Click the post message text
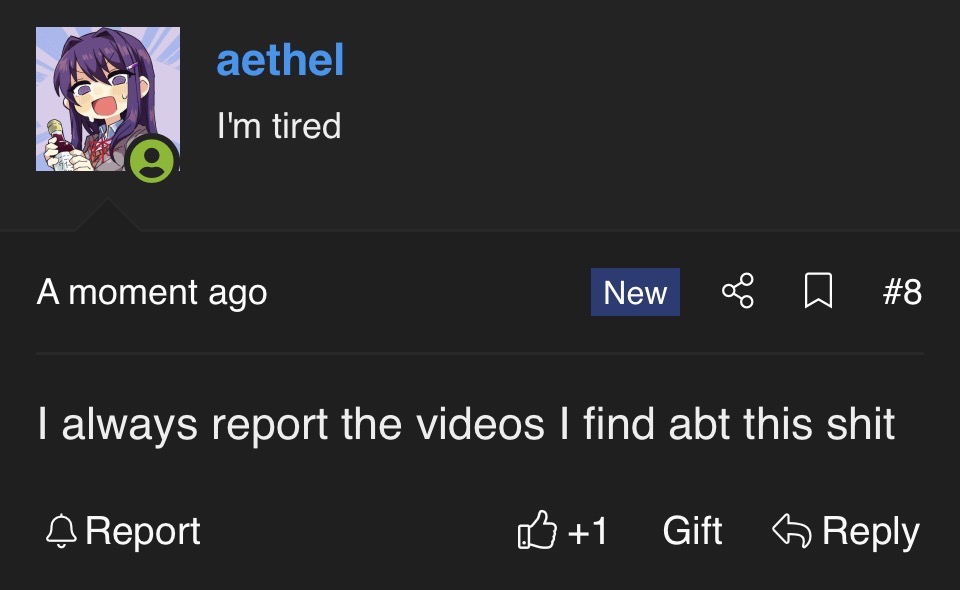 tap(466, 424)
